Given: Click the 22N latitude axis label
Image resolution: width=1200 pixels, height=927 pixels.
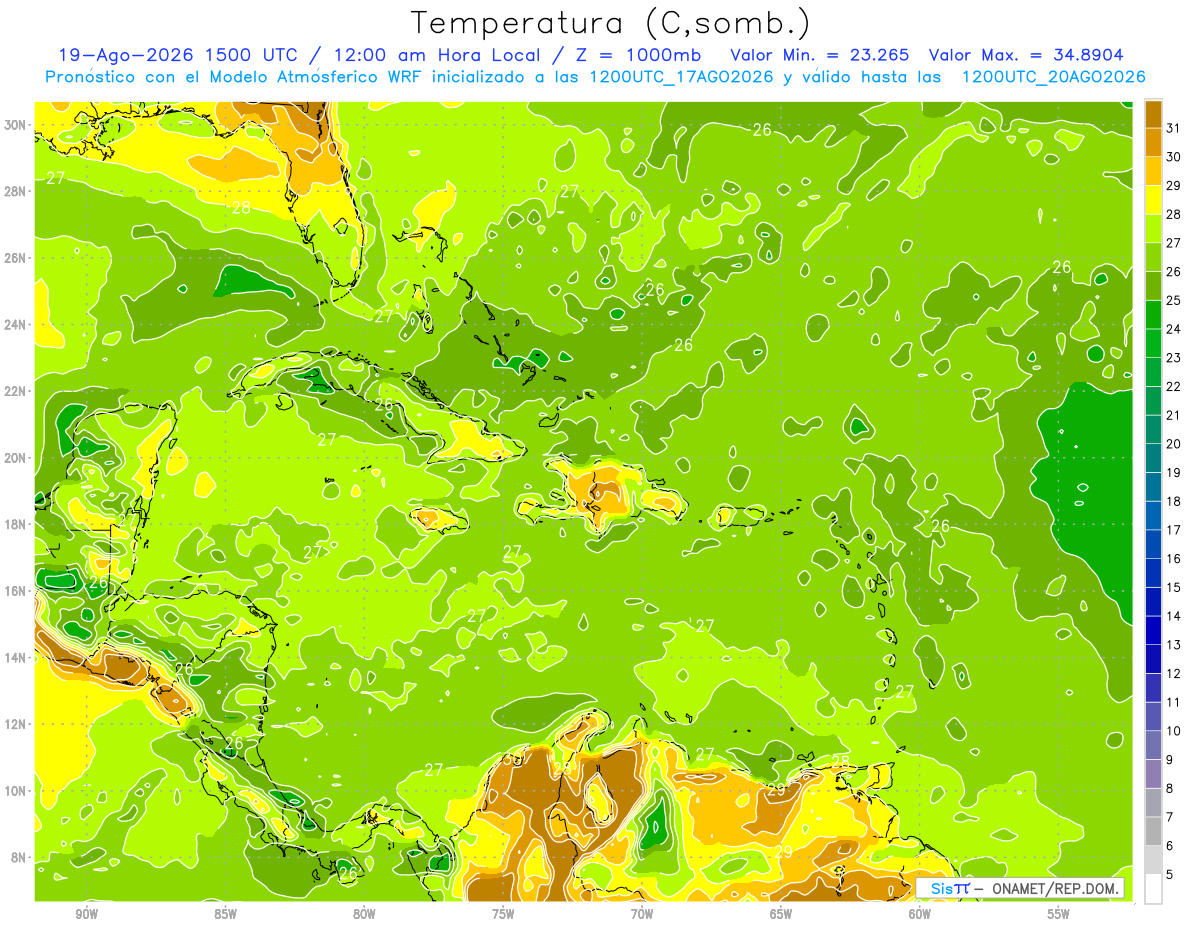Looking at the screenshot, I should coord(16,391).
